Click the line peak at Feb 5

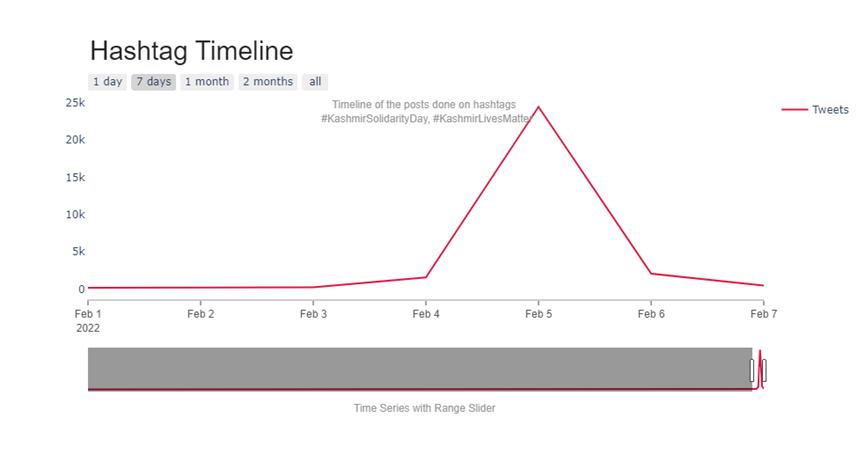point(538,107)
